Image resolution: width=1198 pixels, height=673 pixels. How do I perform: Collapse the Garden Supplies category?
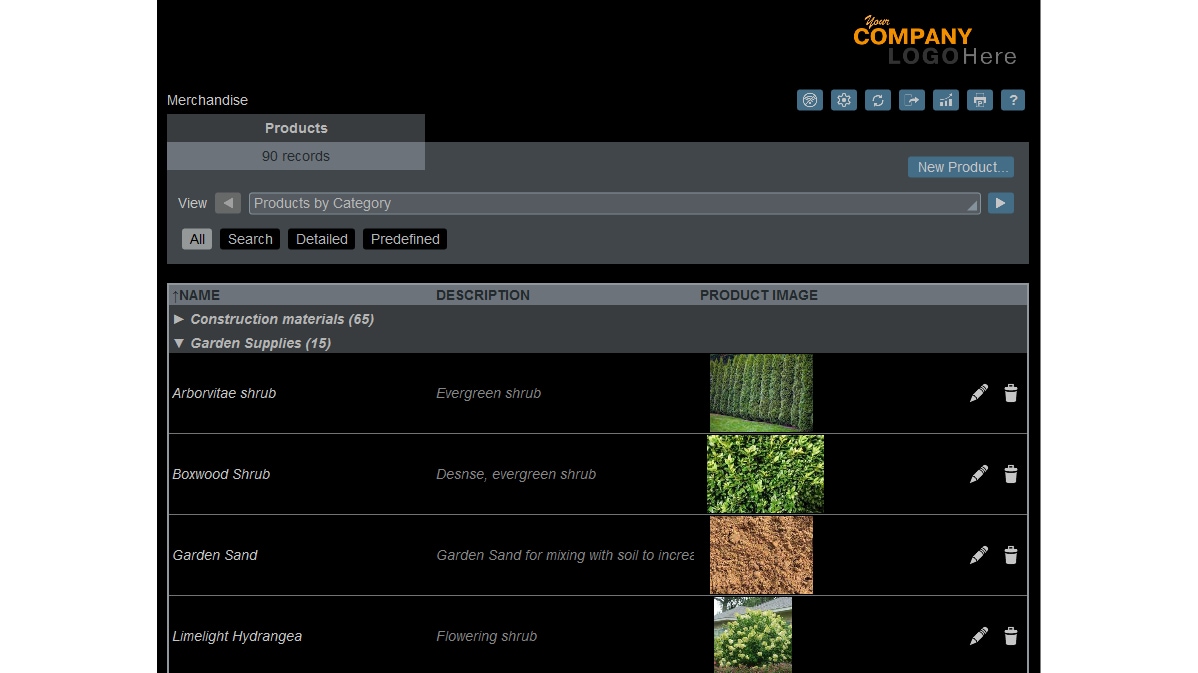pos(179,343)
